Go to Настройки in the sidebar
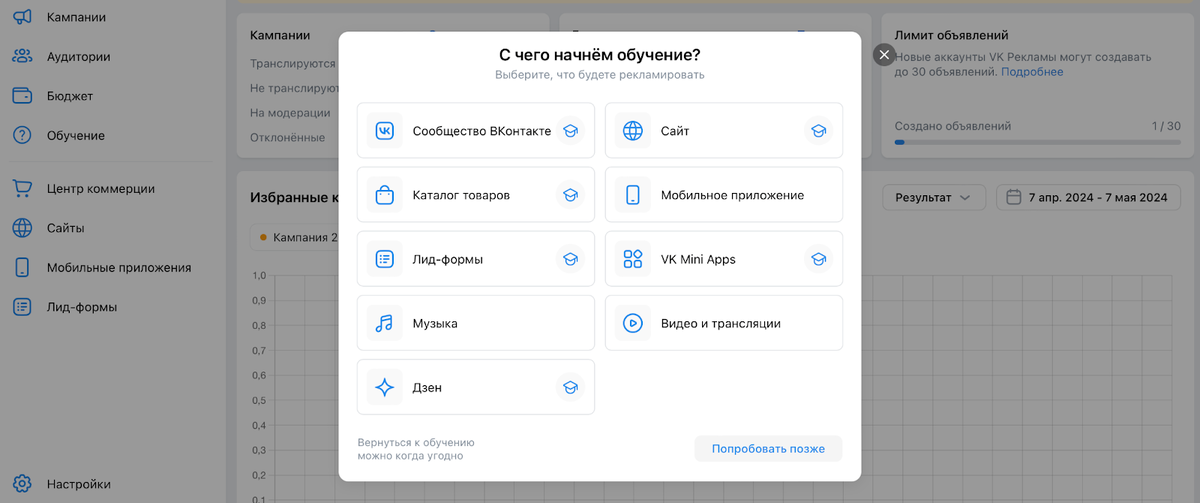This screenshot has height=503, width=1200. [79, 484]
